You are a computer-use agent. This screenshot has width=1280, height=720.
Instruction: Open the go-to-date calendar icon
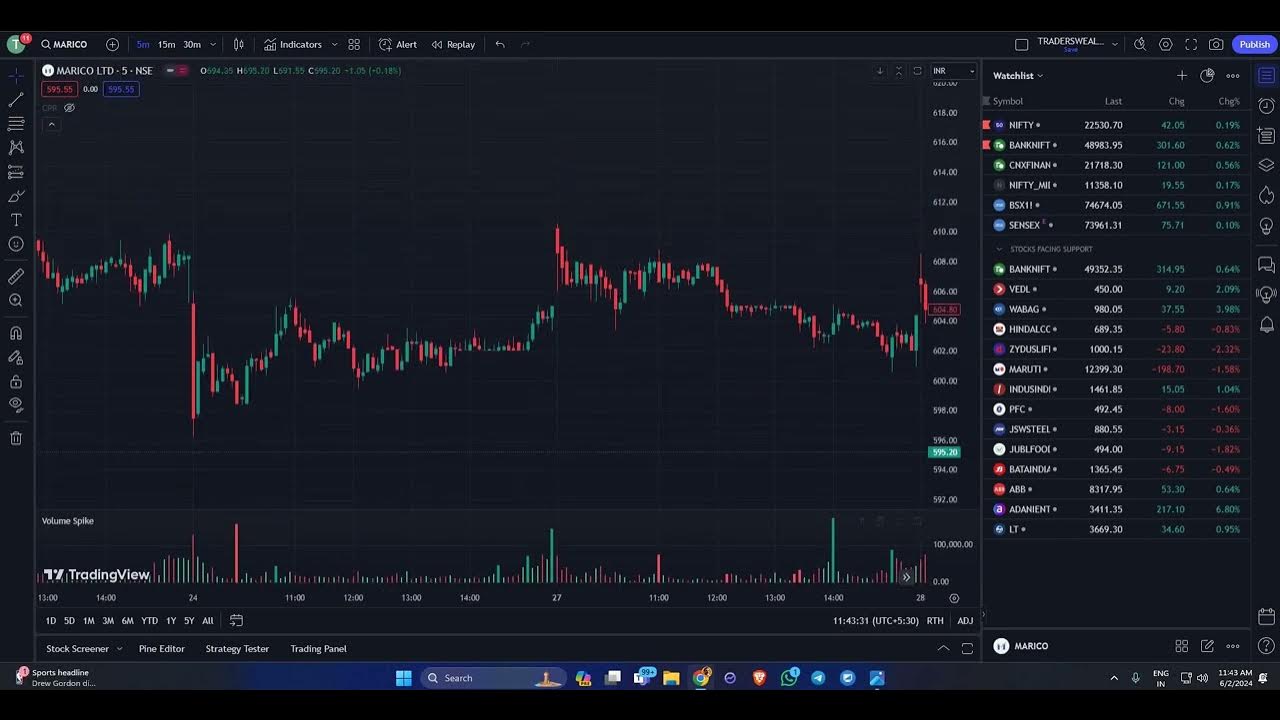(236, 621)
